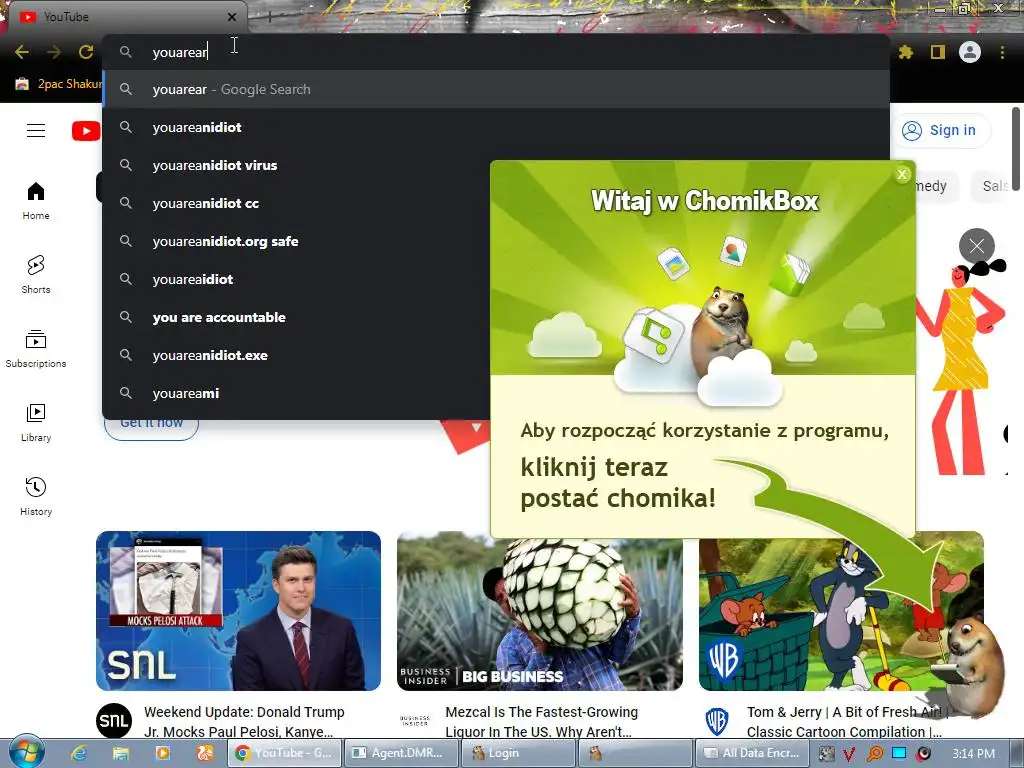
Task: Open Windows Explorer folder in taskbar
Action: tap(121, 754)
